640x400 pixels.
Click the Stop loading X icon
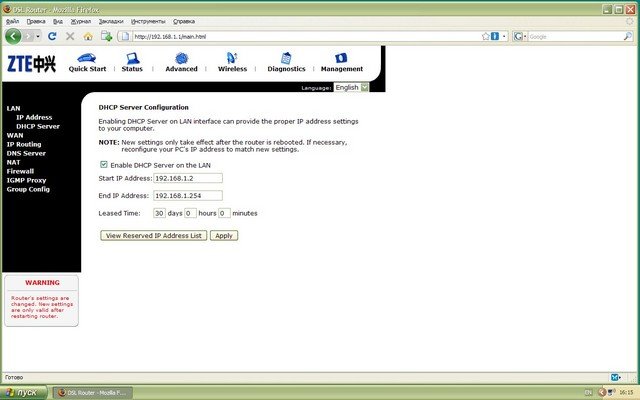coord(70,36)
